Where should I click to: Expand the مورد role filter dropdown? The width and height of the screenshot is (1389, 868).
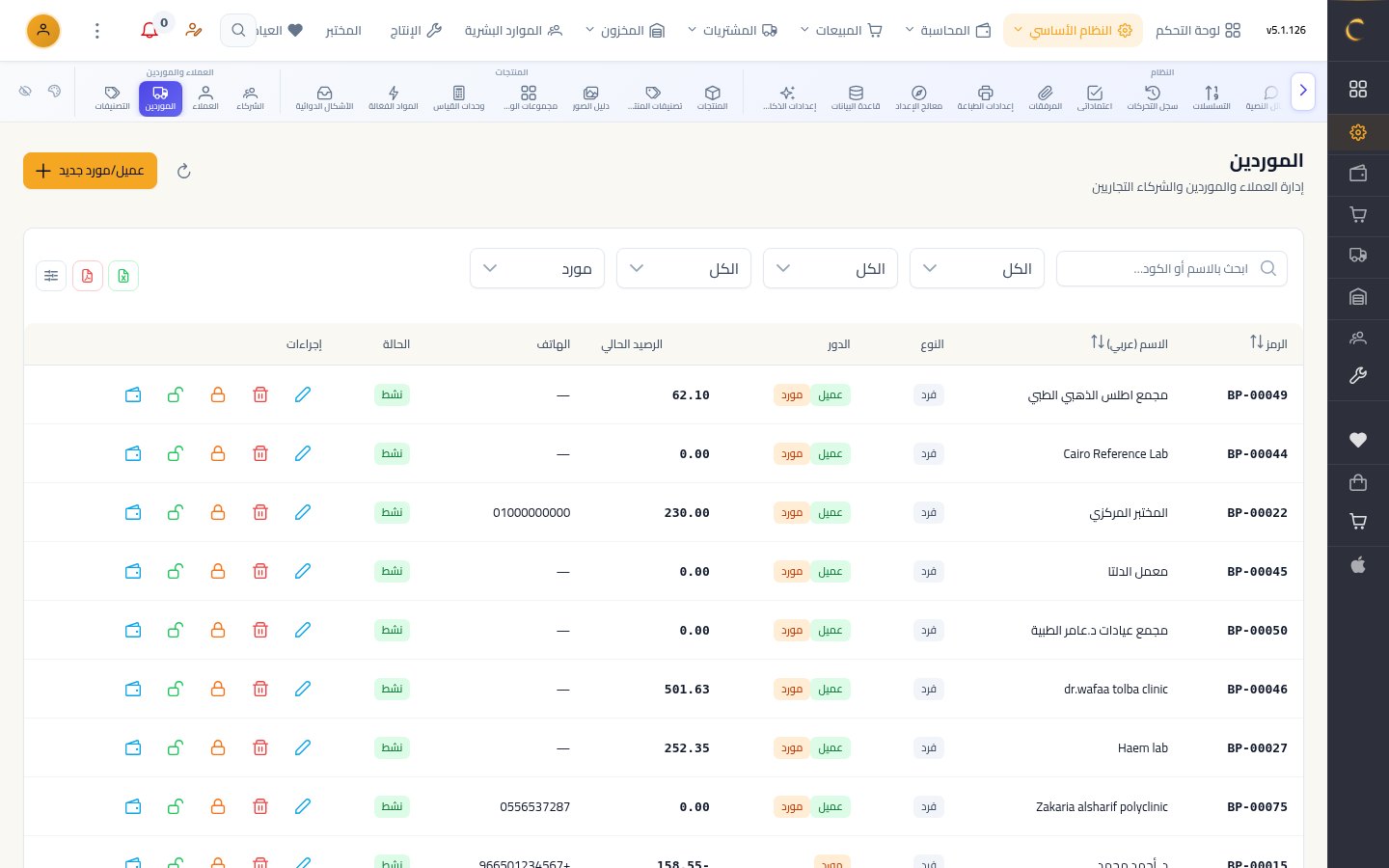coord(537,268)
